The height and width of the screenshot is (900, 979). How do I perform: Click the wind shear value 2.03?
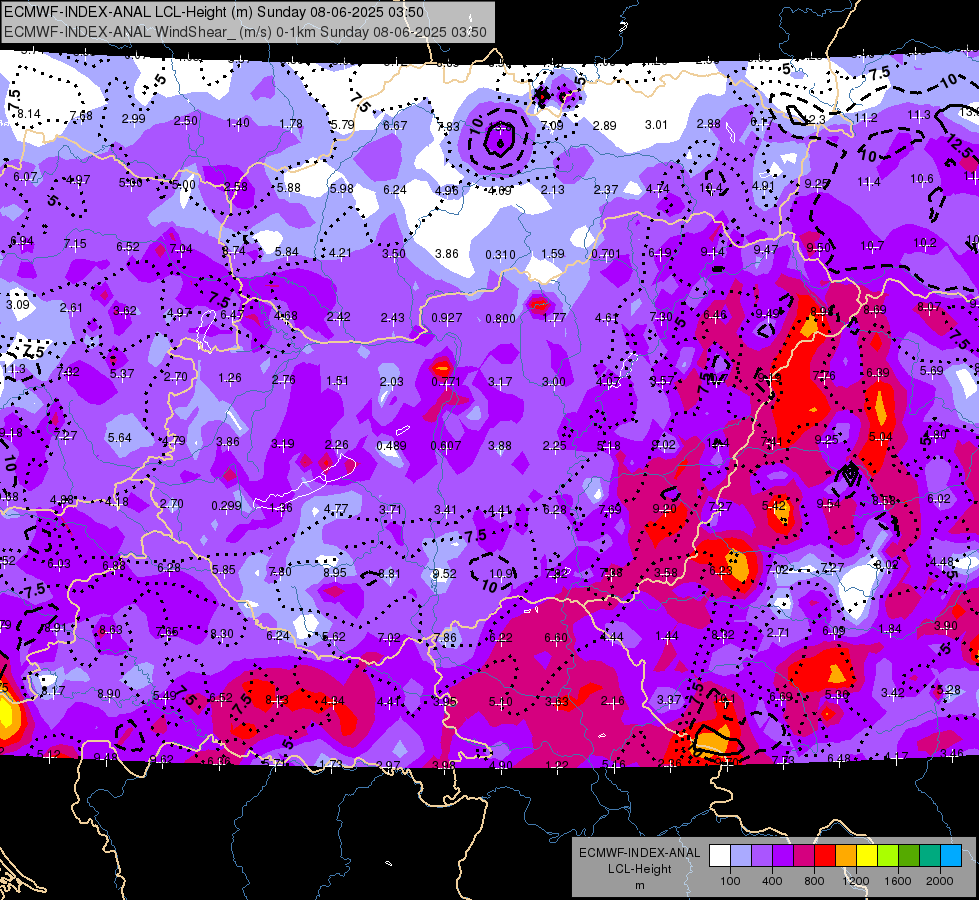click(x=391, y=382)
